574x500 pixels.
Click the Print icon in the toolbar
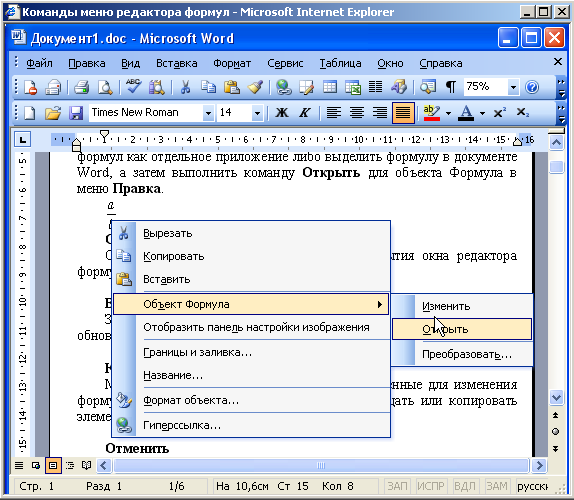point(81,87)
